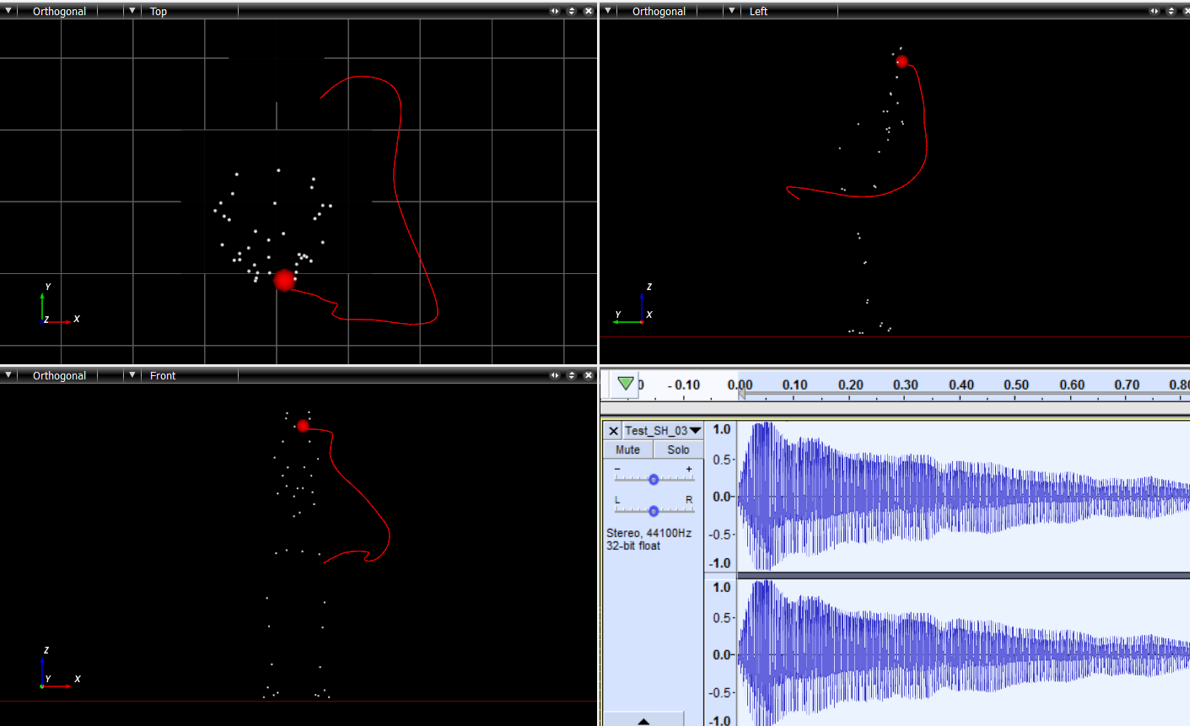Close the Test_SH_03 audio track
This screenshot has width=1190, height=726.
pyautogui.click(x=613, y=431)
